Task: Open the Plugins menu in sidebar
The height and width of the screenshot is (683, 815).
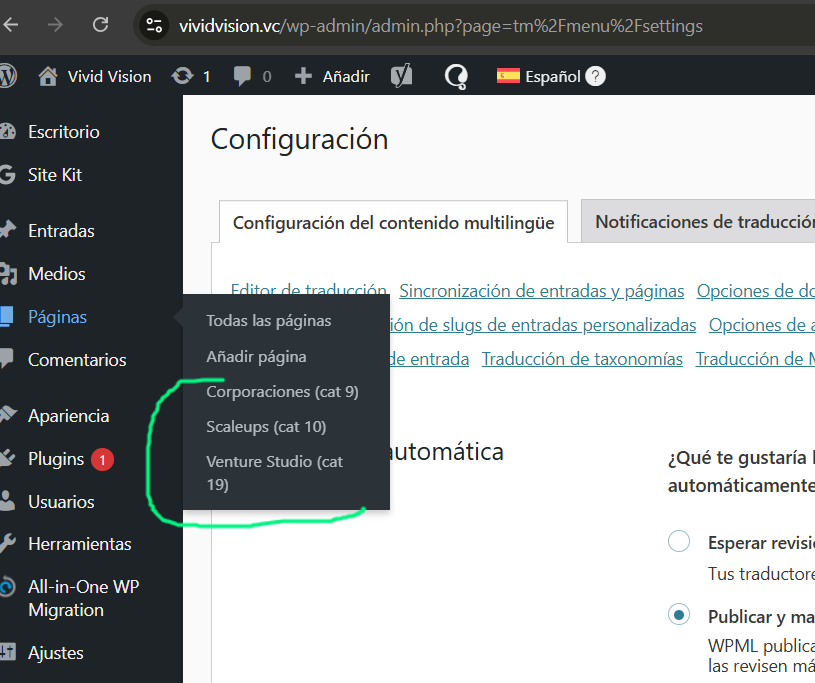Action: click(x=56, y=459)
